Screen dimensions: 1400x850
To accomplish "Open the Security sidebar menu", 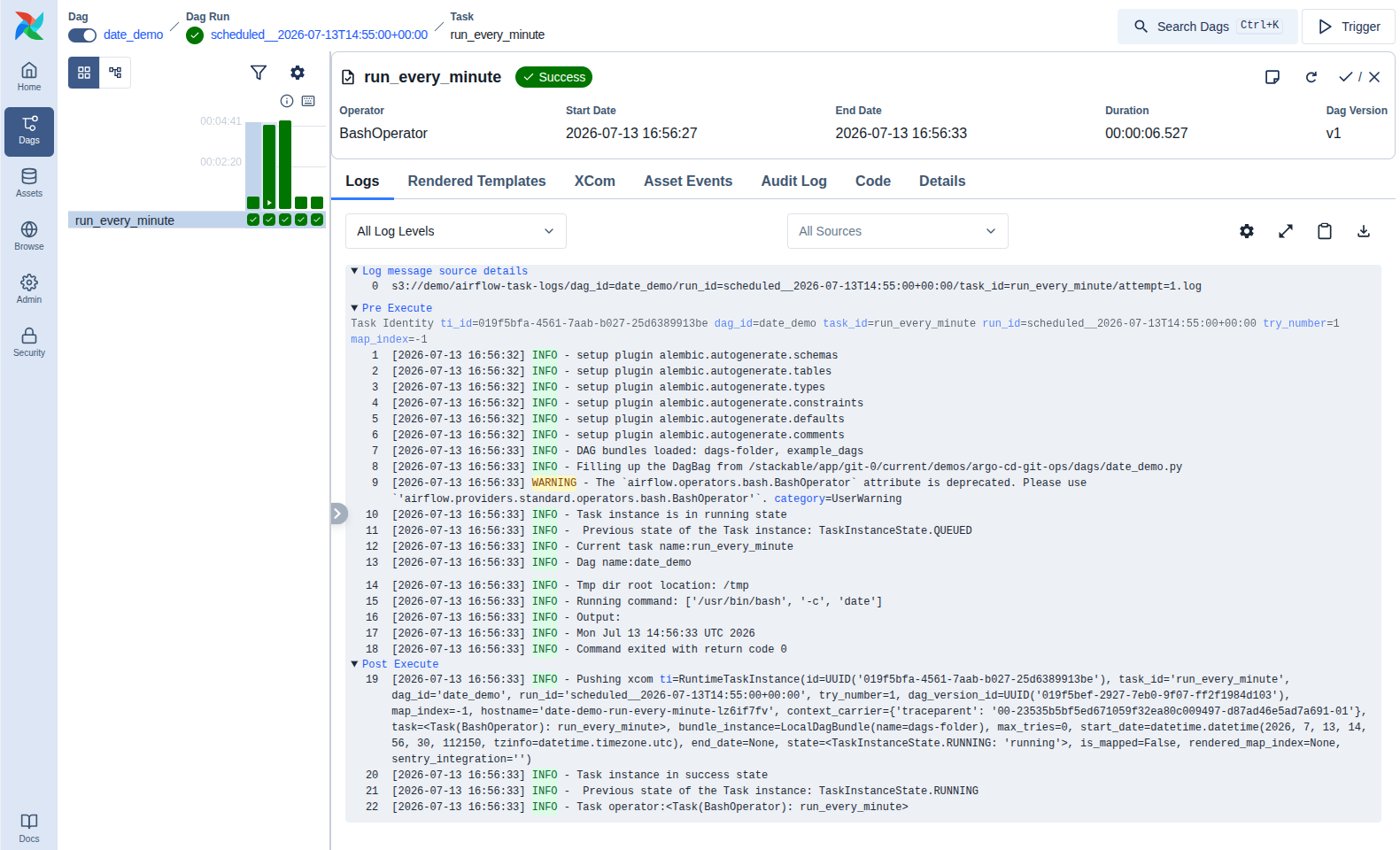I will (x=29, y=343).
